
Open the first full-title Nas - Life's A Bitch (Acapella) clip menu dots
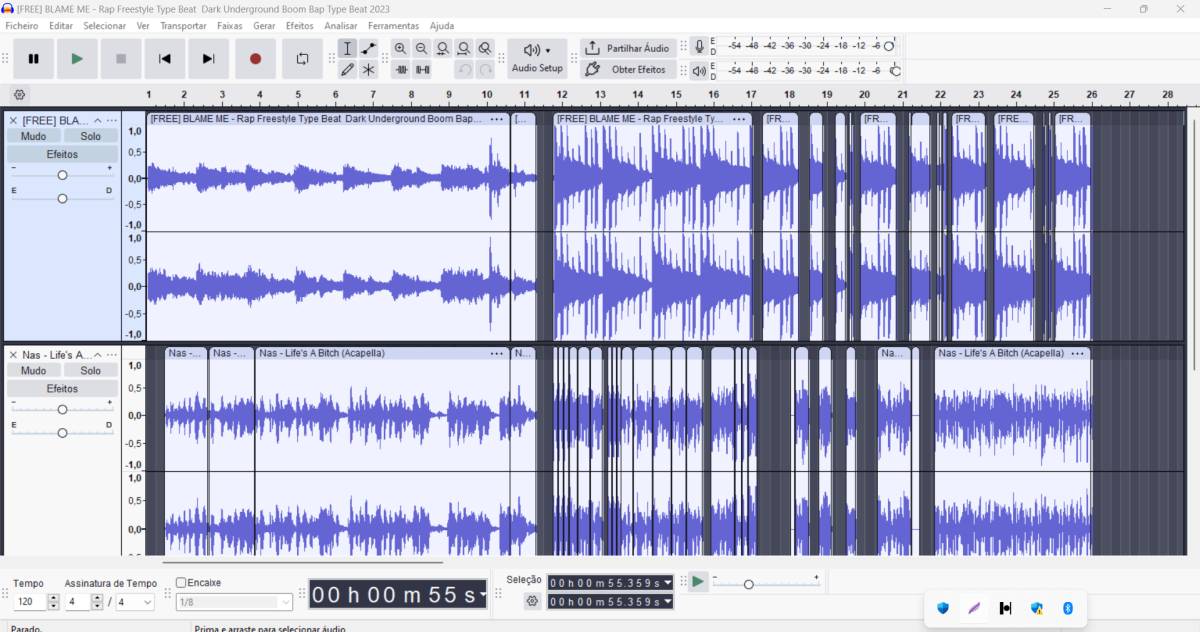click(x=497, y=353)
